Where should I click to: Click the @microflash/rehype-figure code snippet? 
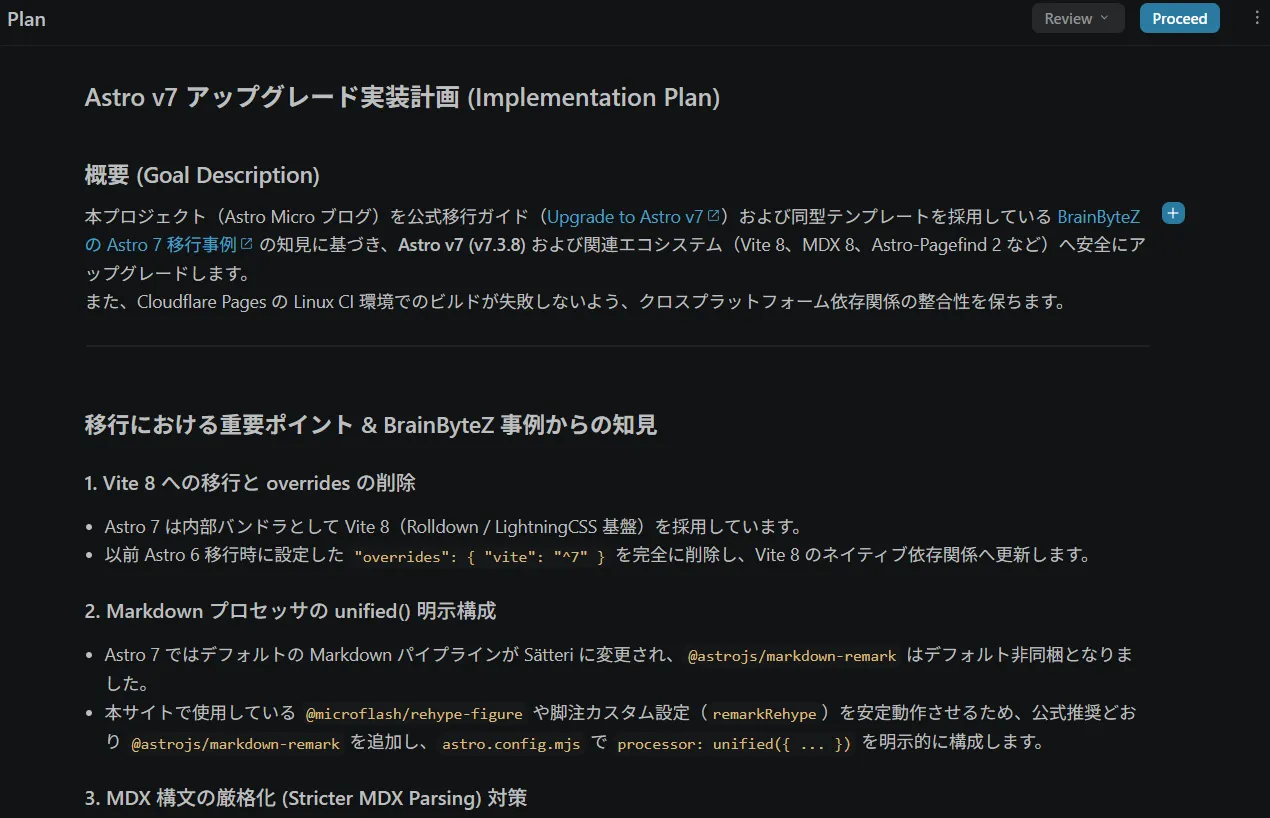coord(414,714)
